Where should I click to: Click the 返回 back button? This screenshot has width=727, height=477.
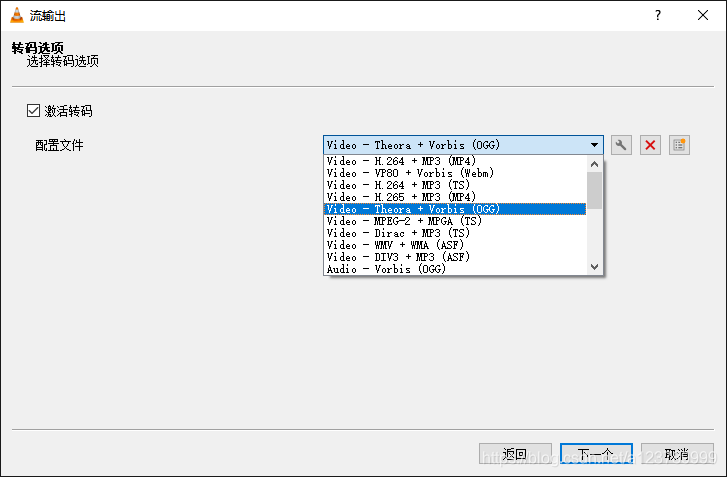[515, 454]
